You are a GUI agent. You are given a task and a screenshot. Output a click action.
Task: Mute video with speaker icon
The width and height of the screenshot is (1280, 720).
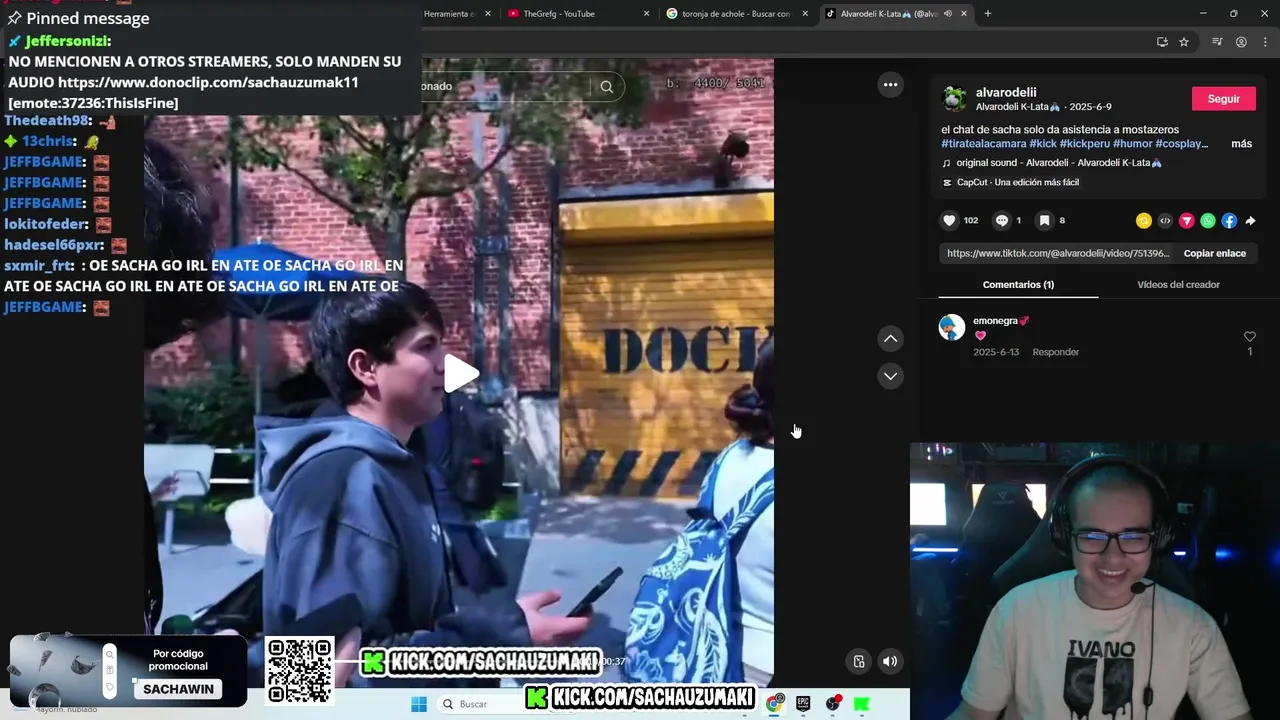point(889,661)
